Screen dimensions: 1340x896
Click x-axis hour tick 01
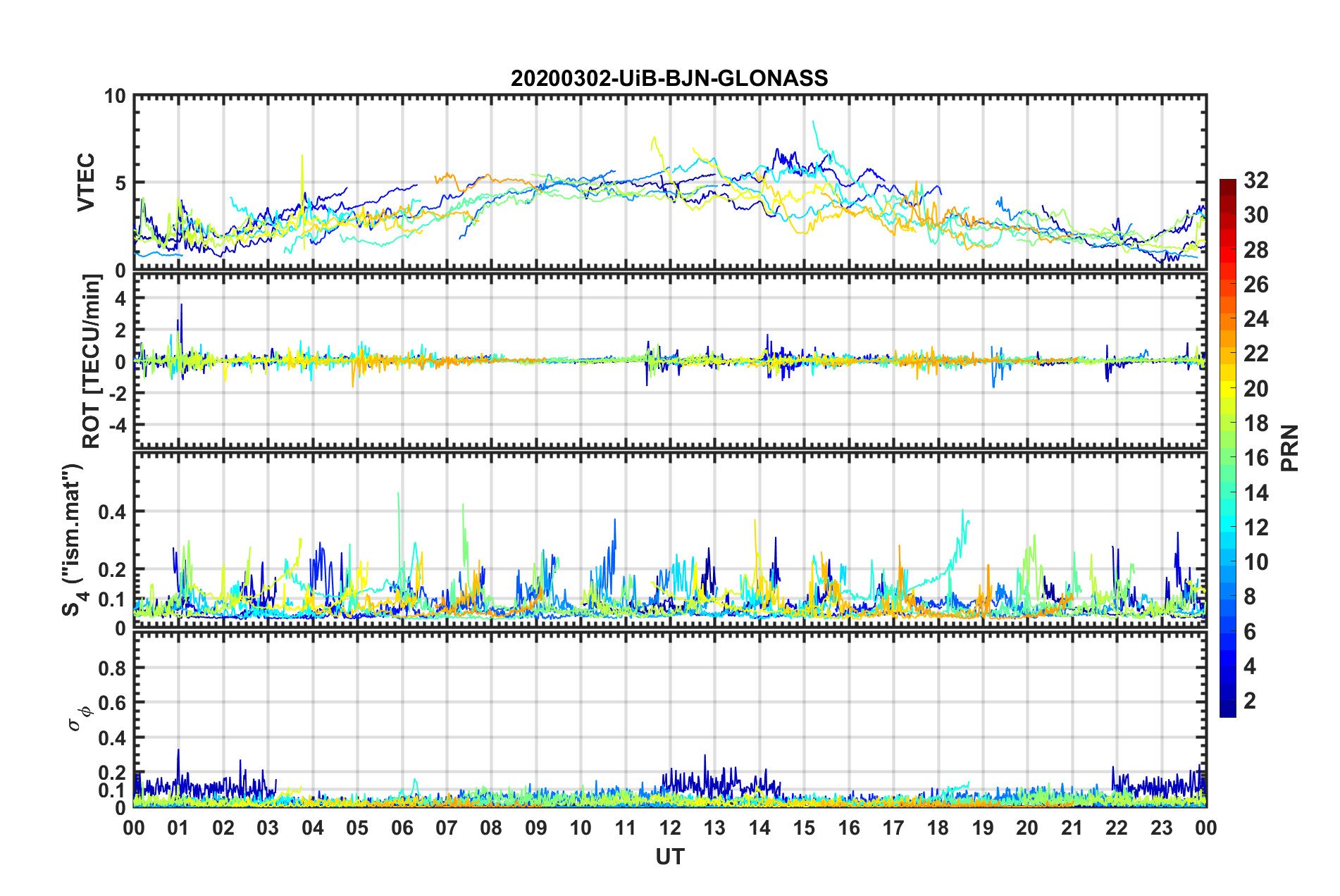(x=178, y=828)
